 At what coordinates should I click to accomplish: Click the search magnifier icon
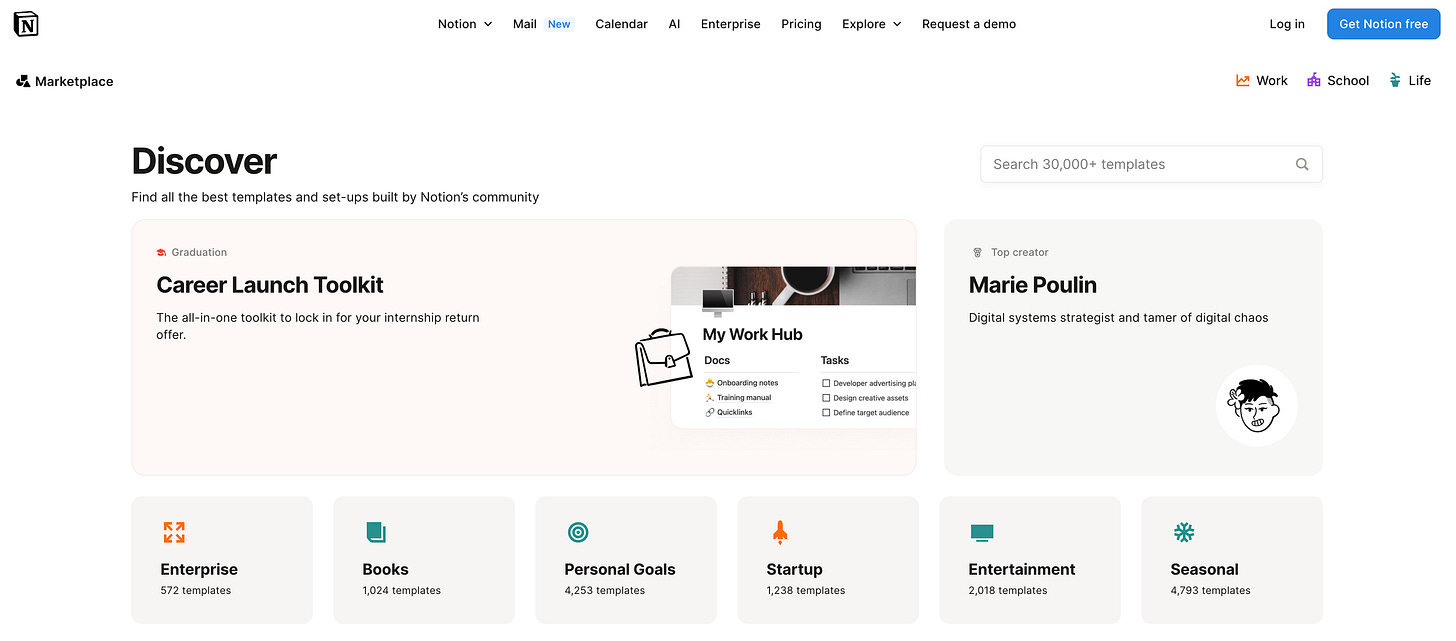[1302, 164]
